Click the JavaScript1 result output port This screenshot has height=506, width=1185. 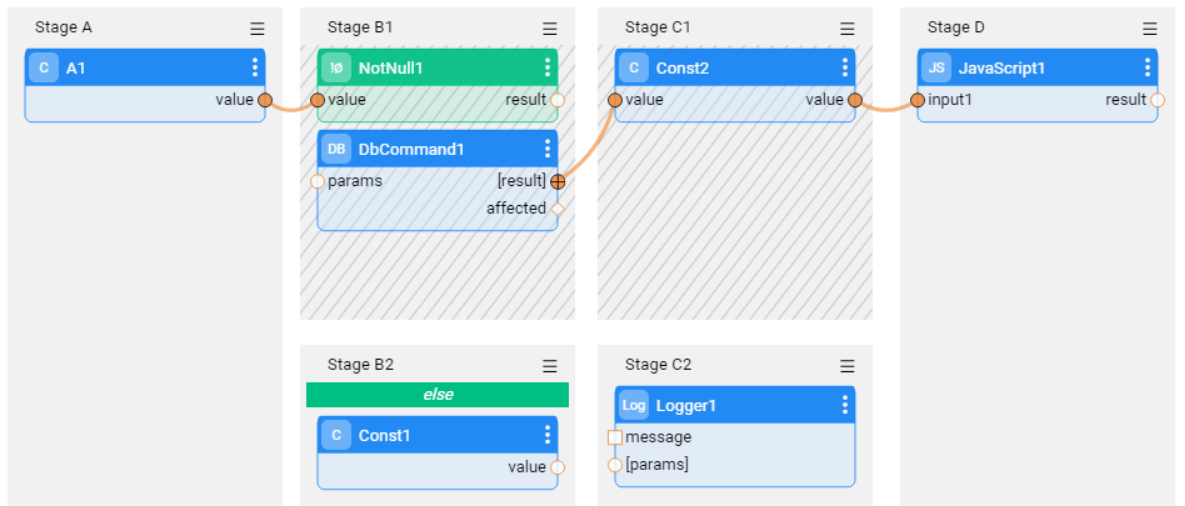click(x=1158, y=100)
